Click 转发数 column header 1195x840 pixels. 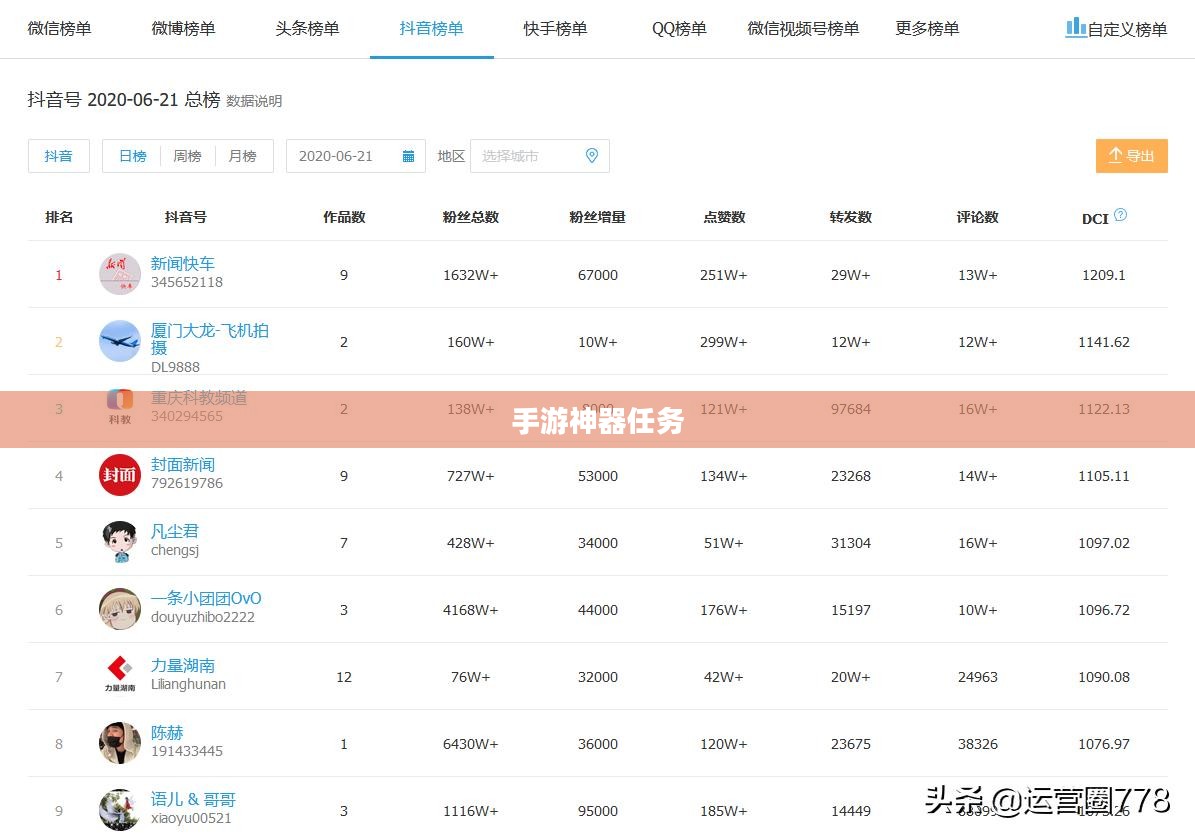[851, 217]
